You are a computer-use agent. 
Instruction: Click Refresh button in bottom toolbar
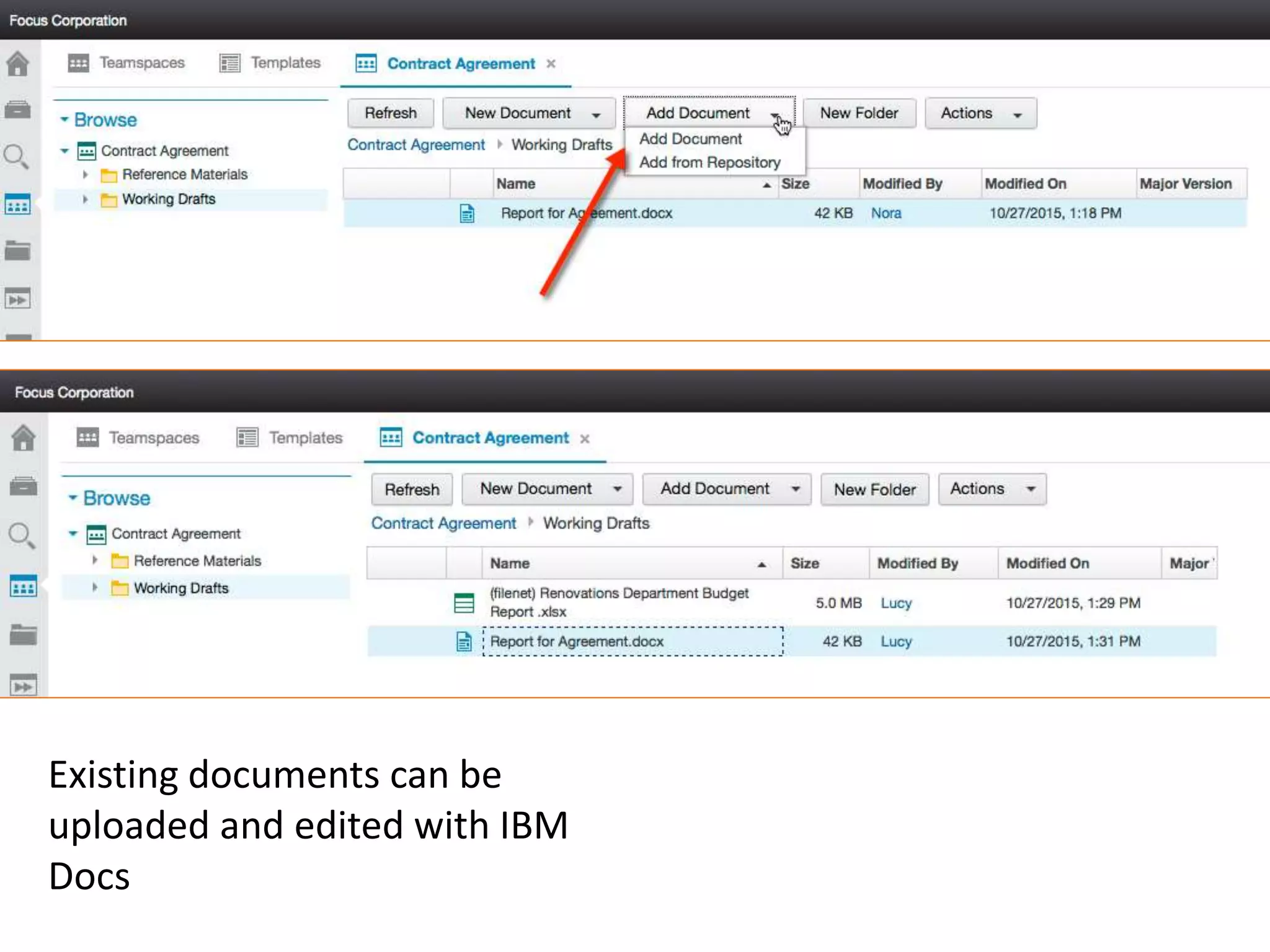coord(412,490)
